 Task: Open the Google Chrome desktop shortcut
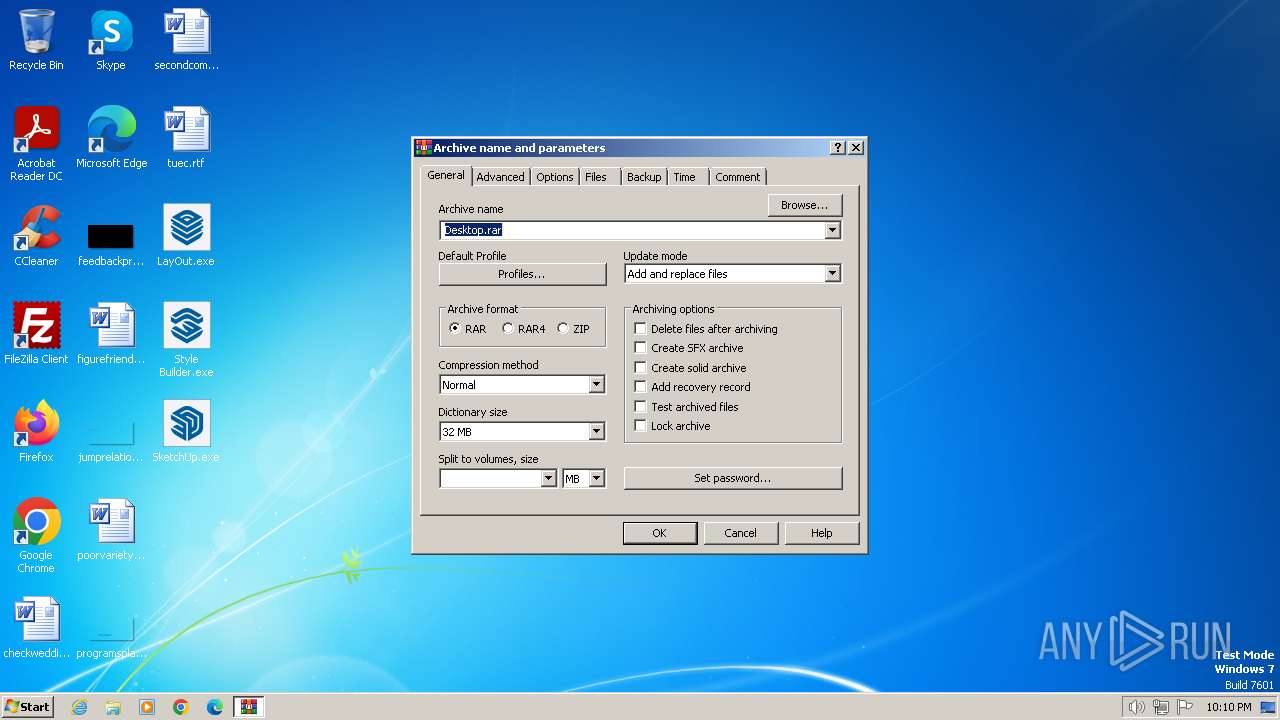36,536
